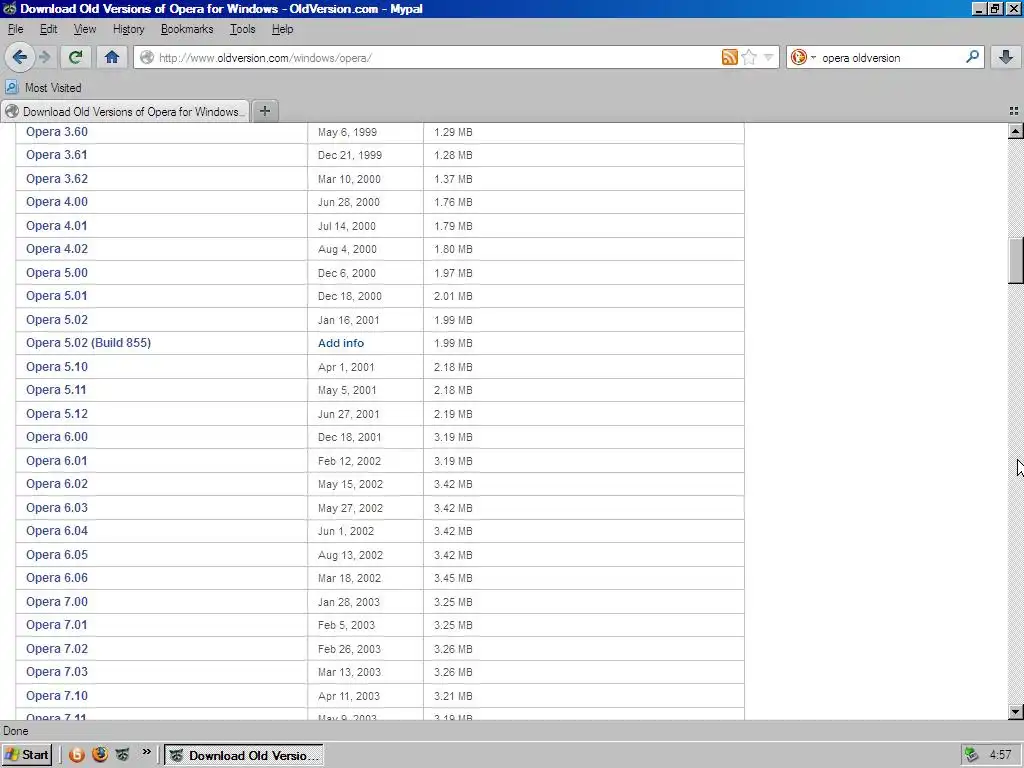Select the Download Old Versions of Opera tab
The width and height of the screenshot is (1024, 768).
coord(125,111)
